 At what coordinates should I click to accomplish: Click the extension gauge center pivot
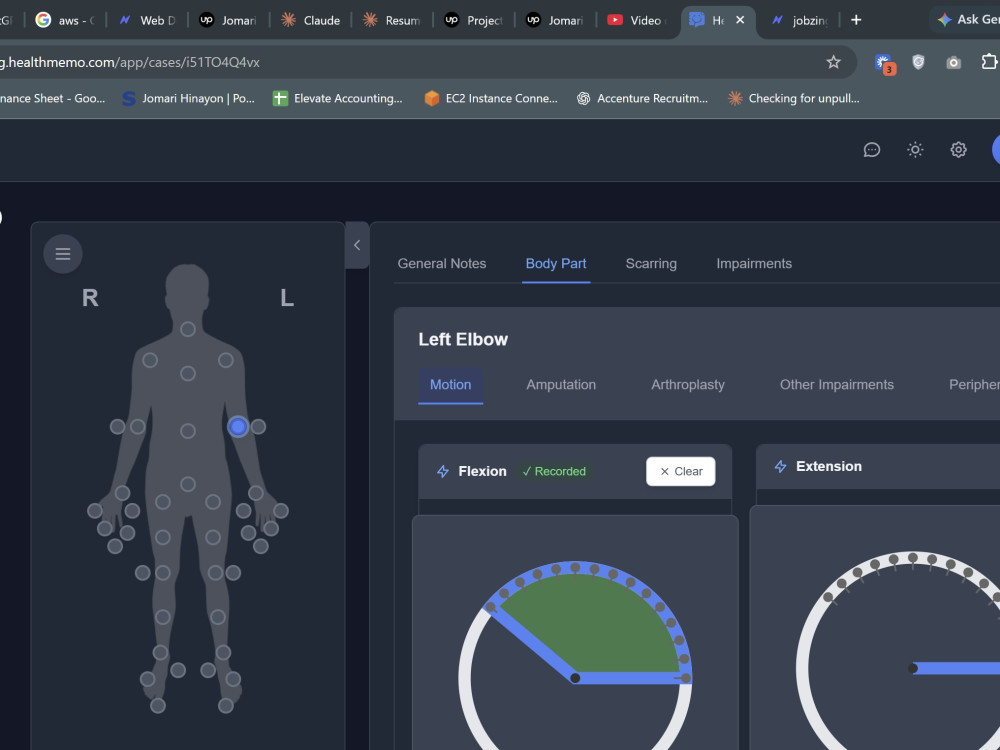[x=913, y=668]
